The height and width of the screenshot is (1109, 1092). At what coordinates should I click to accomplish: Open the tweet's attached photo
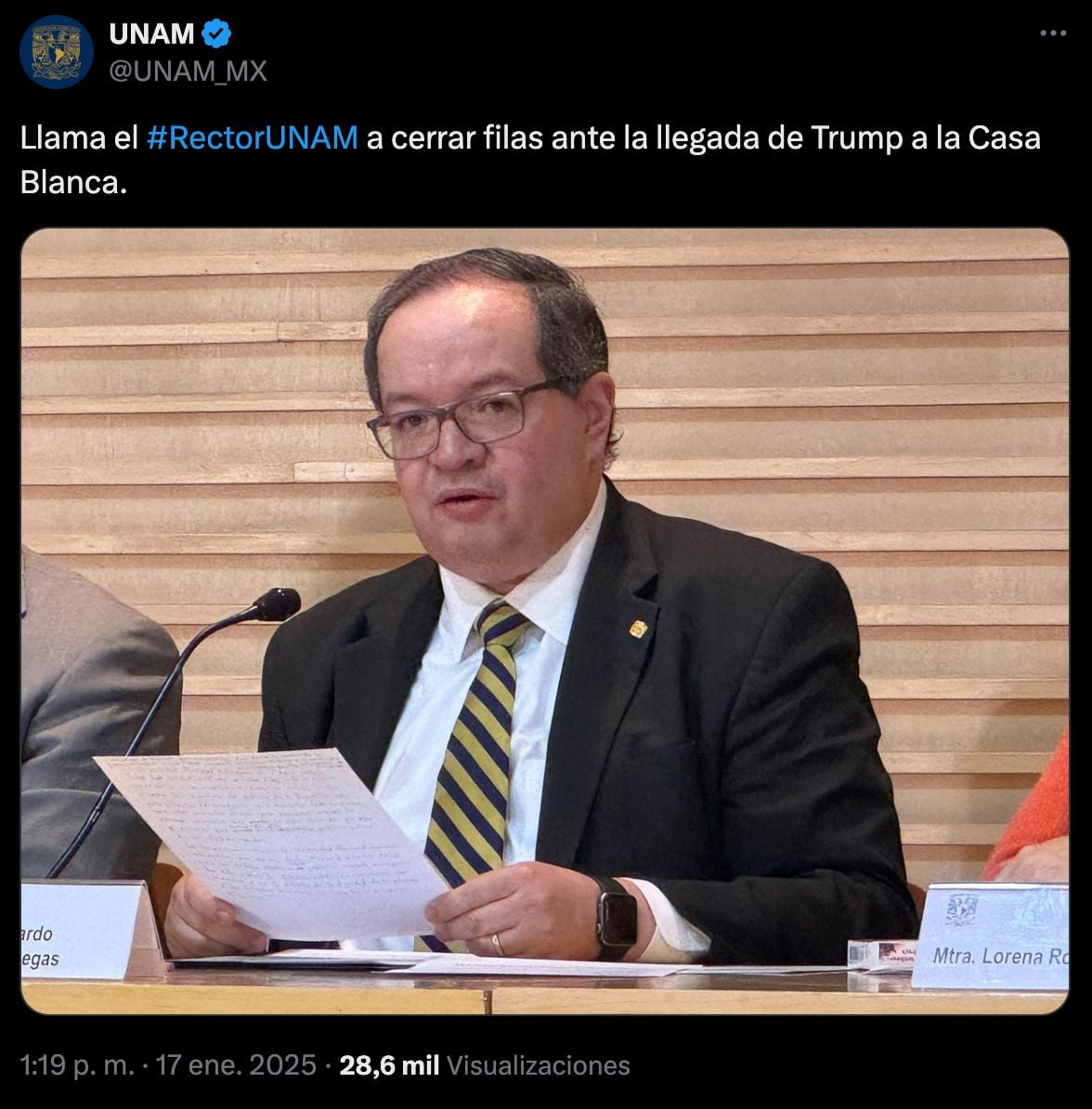click(x=544, y=621)
